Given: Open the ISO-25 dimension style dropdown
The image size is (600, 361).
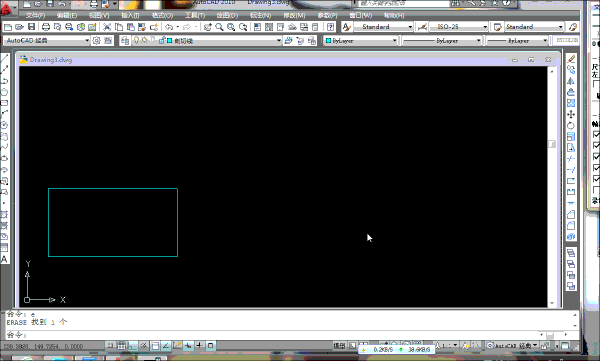Looking at the screenshot, I should pos(485,27).
